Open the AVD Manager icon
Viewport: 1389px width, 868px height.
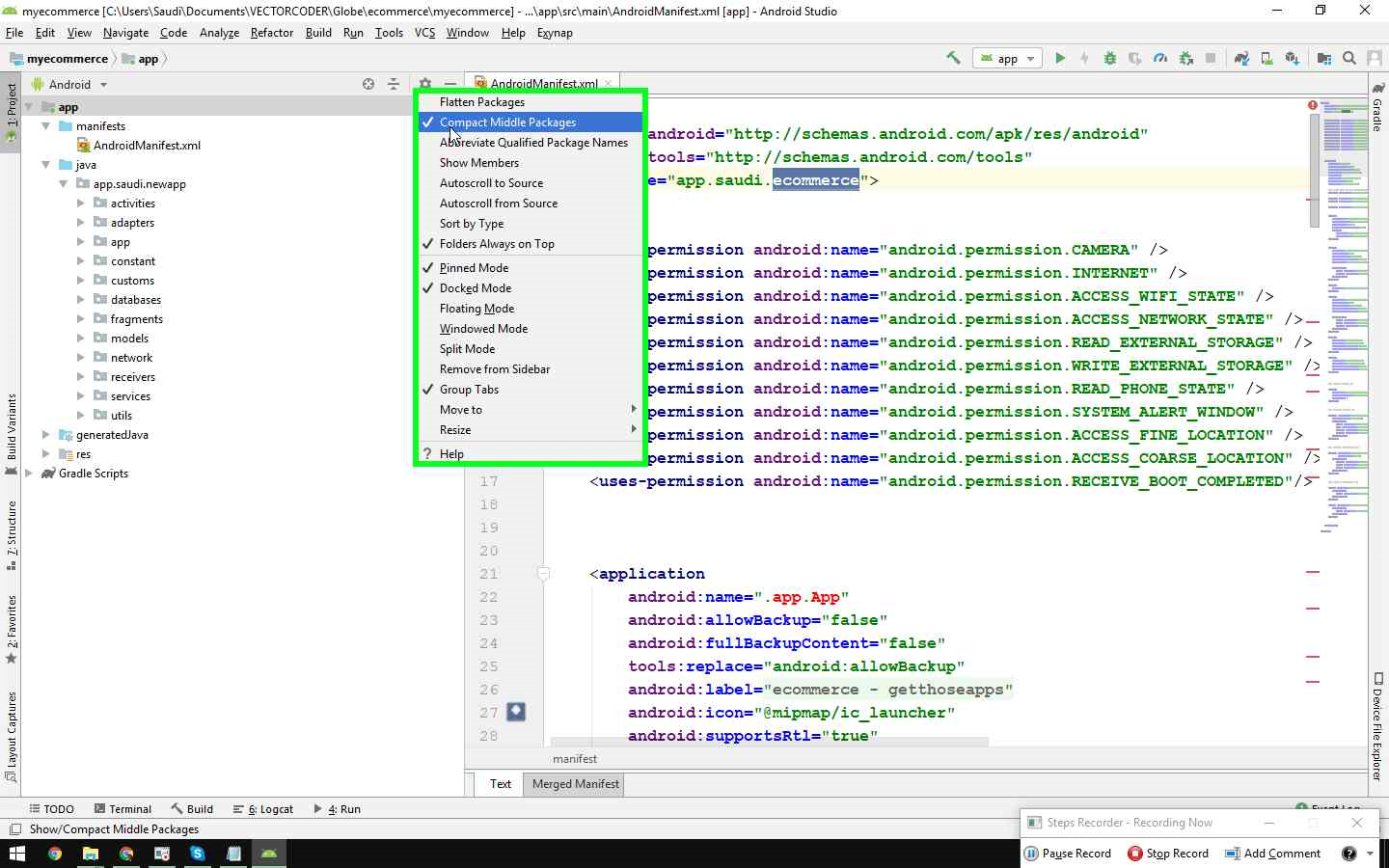click(1266, 58)
